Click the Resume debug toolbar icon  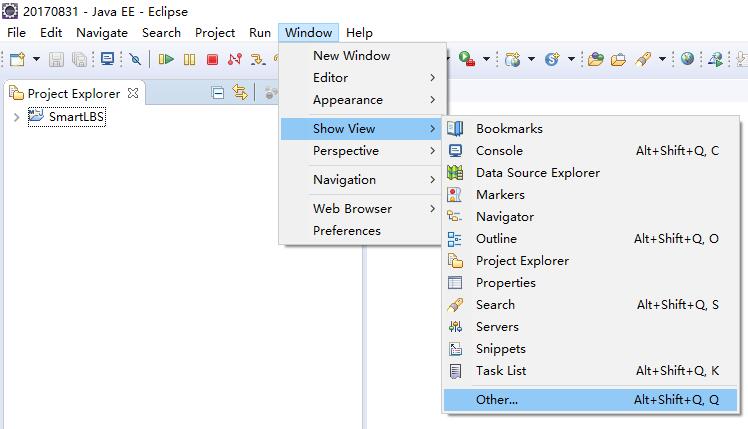166,60
